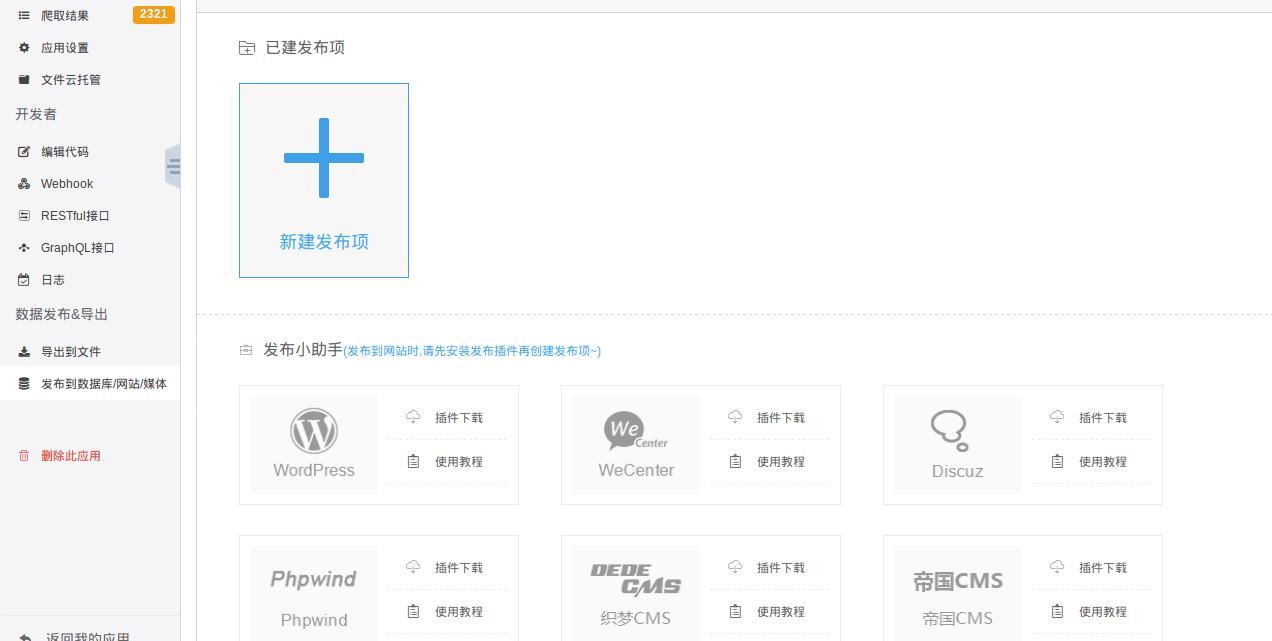Open the WordPress logo tile

click(314, 444)
